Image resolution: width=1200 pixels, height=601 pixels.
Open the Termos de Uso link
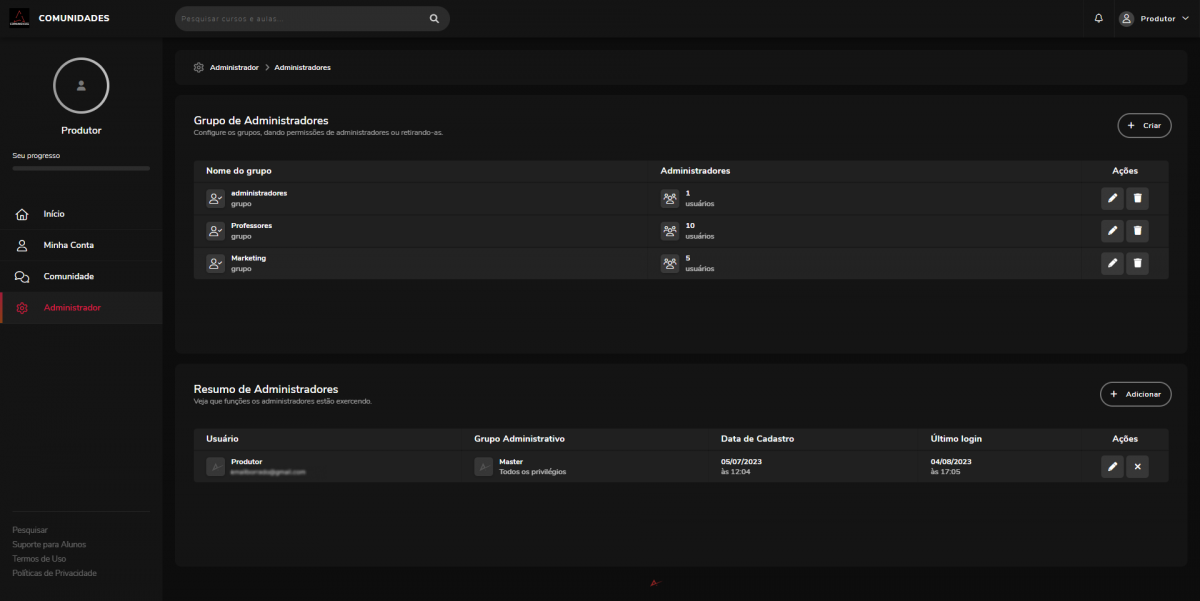point(39,559)
